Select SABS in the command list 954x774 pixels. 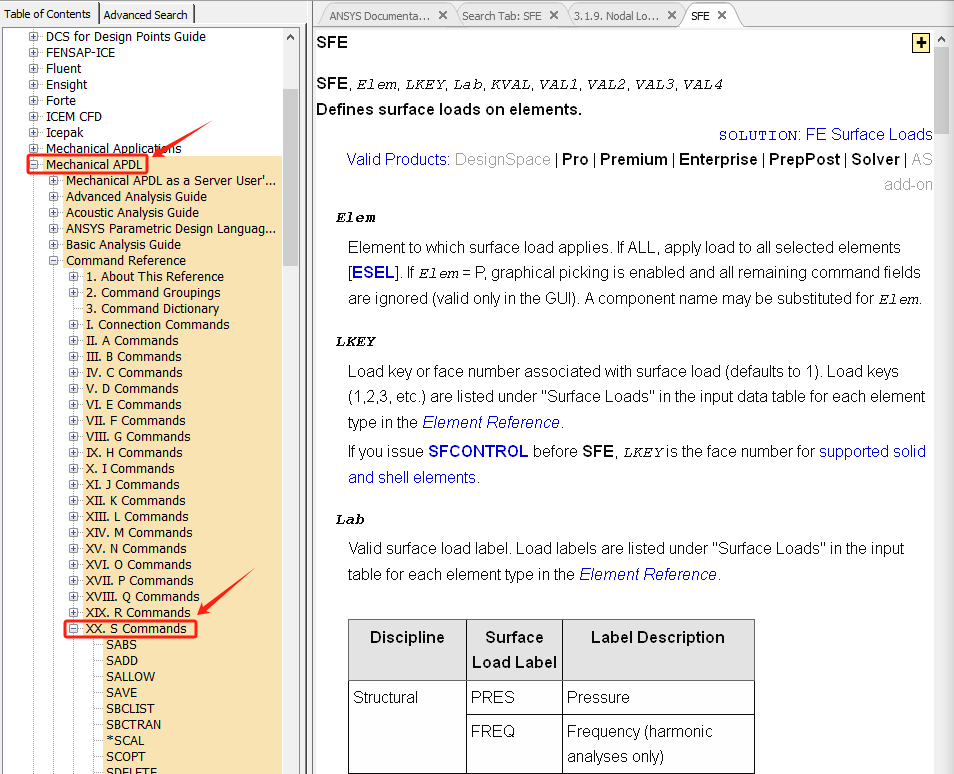(121, 645)
